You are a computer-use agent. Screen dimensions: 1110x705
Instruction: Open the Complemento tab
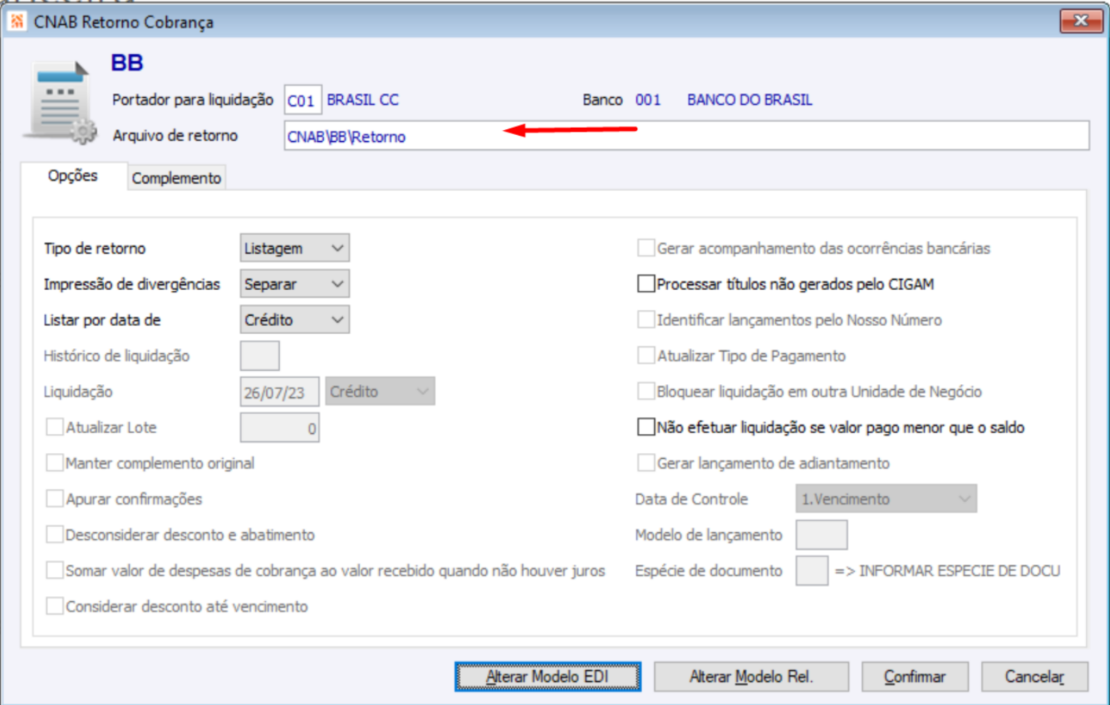tap(176, 178)
